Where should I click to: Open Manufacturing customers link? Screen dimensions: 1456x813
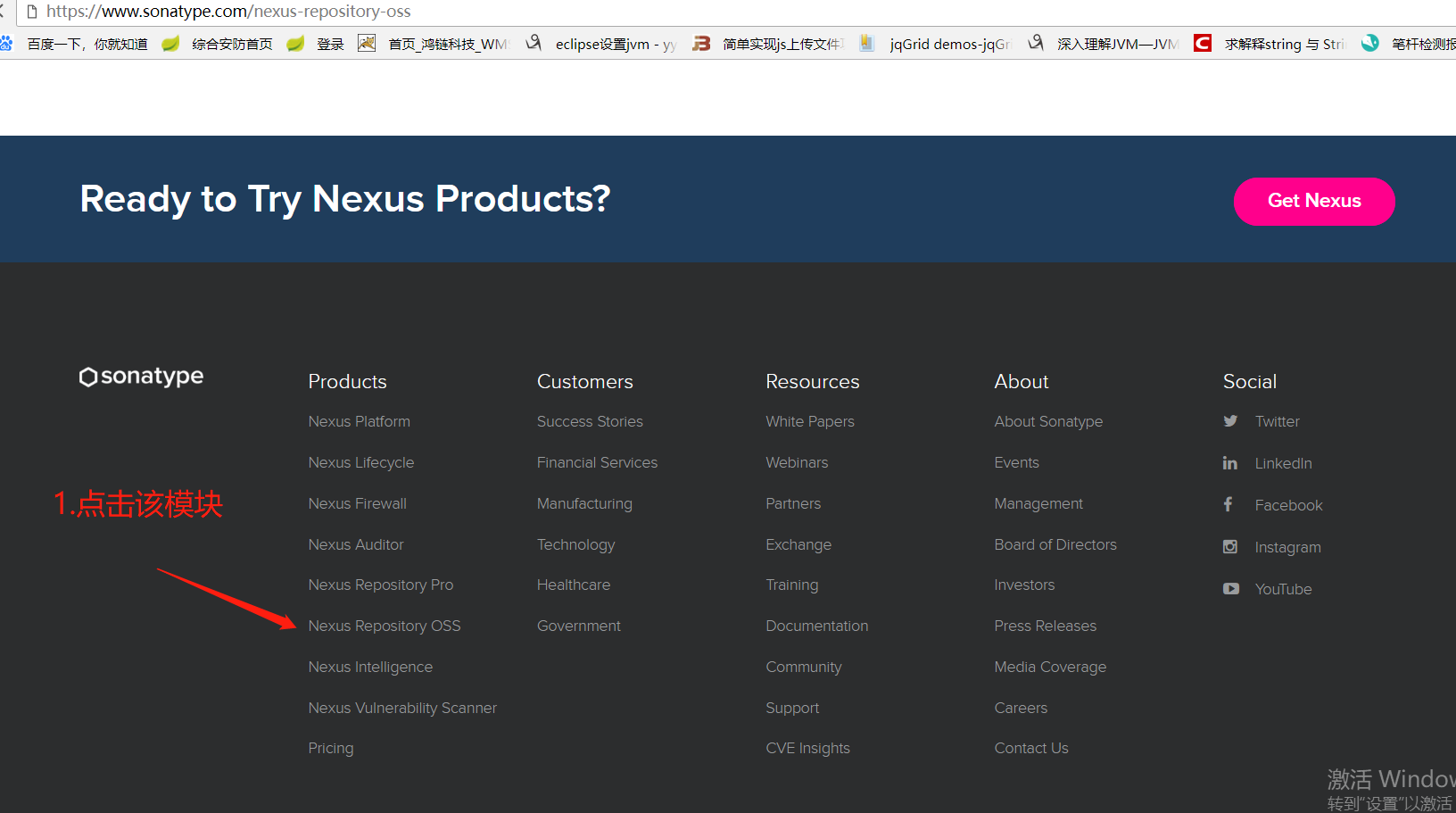(584, 503)
